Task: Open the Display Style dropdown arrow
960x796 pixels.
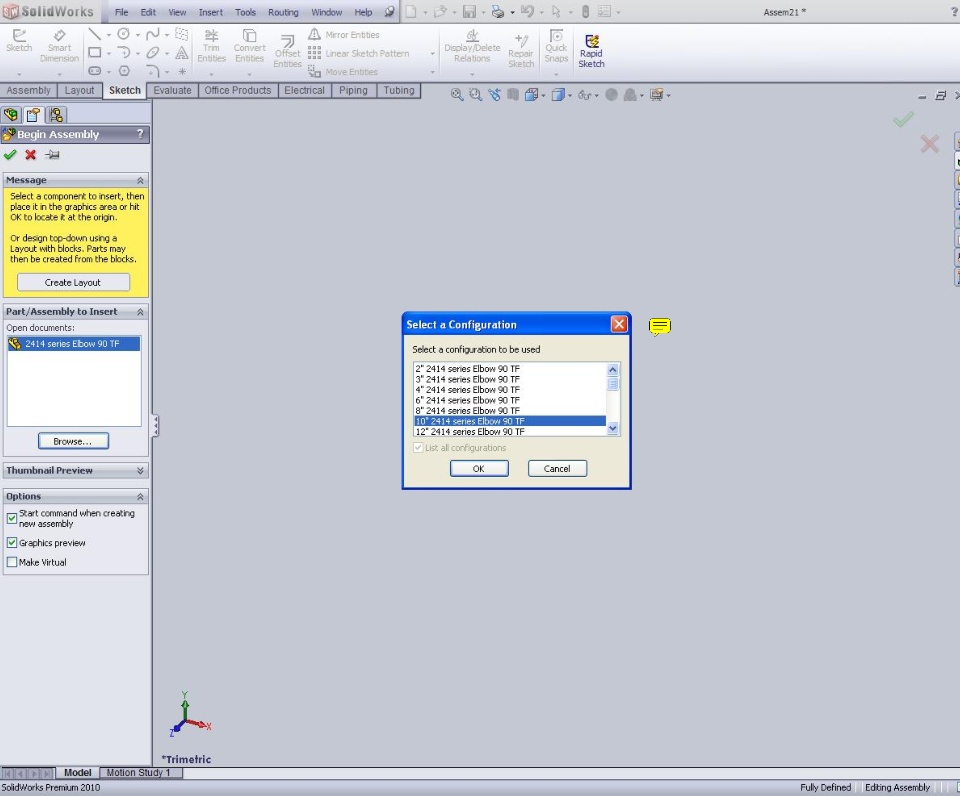Action: (x=569, y=96)
